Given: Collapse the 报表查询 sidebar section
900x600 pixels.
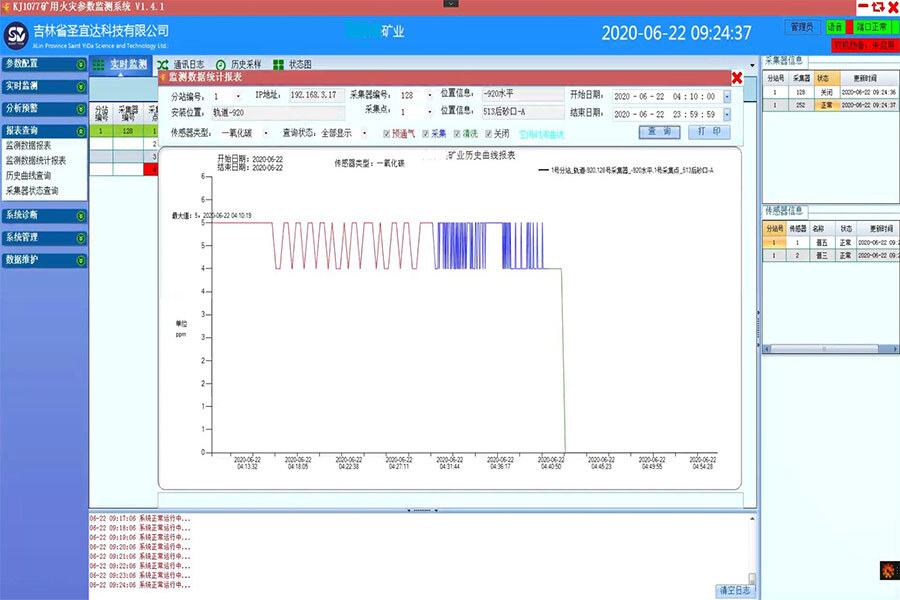Looking at the screenshot, I should tap(81, 131).
